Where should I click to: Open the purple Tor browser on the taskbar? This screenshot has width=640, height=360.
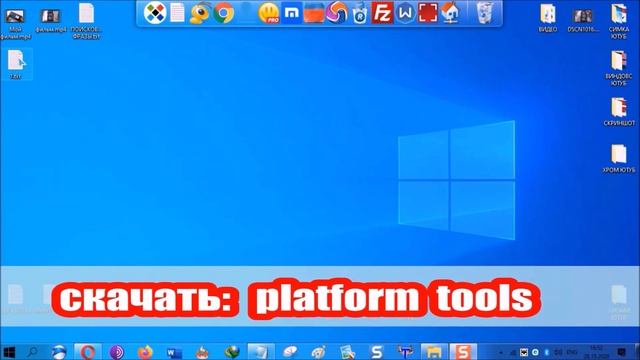tap(116, 352)
